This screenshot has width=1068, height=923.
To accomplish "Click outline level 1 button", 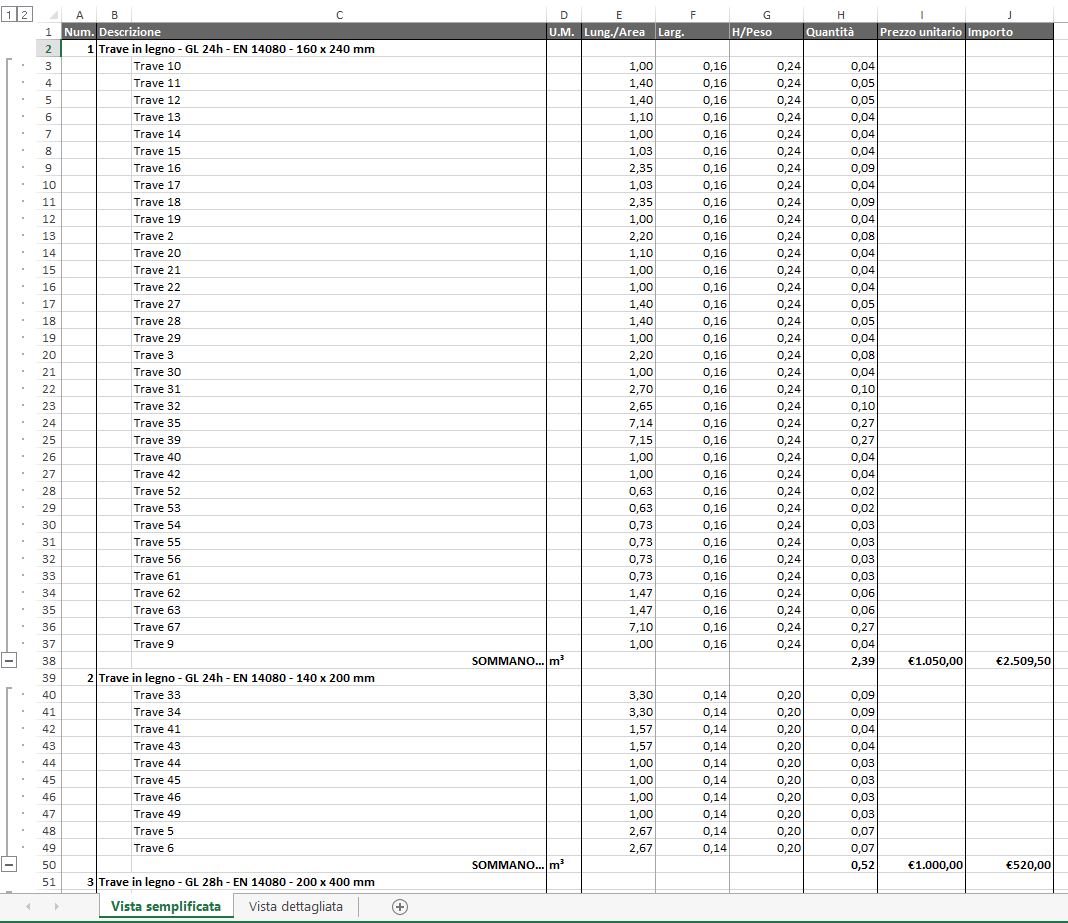I will (x=9, y=14).
